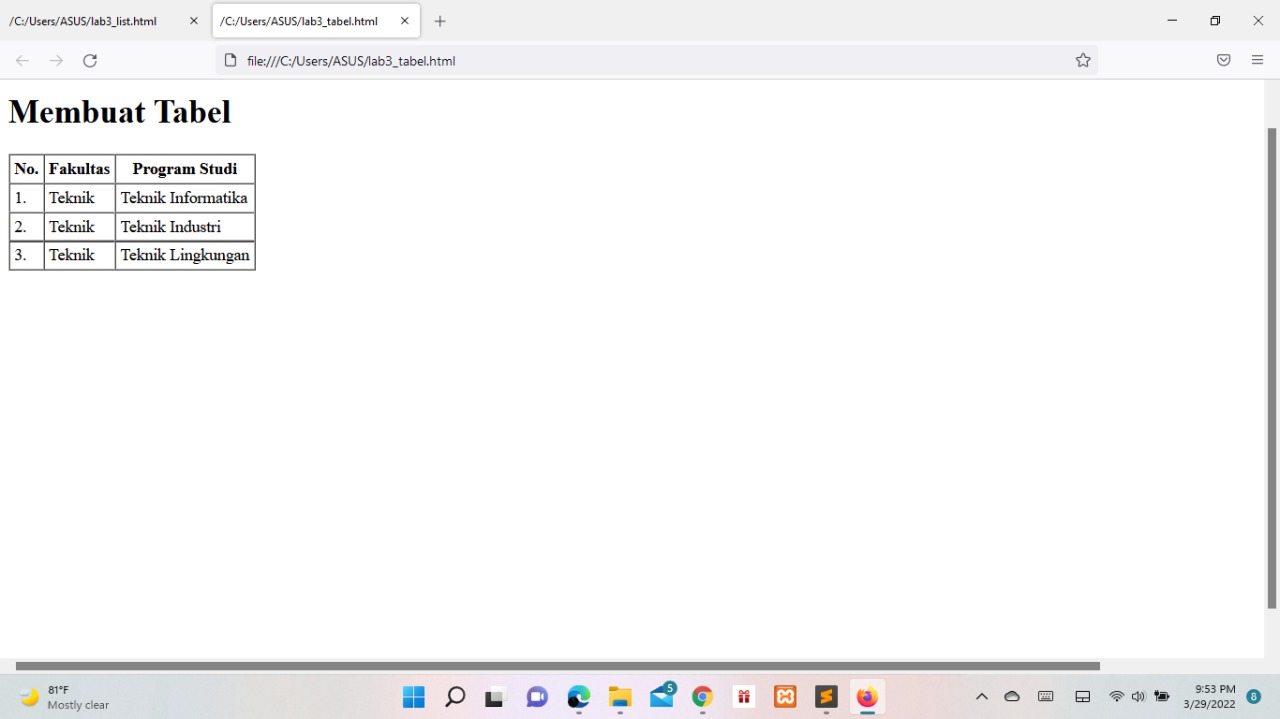Launch Google Chrome from the taskbar
Image resolution: width=1280 pixels, height=719 pixels.
702,697
